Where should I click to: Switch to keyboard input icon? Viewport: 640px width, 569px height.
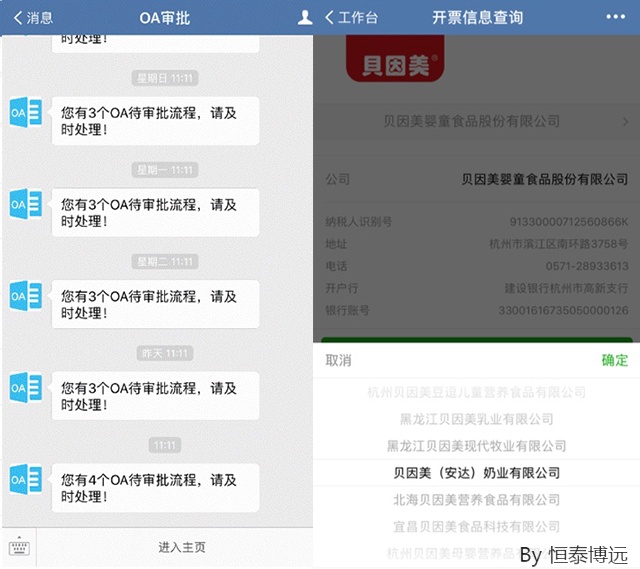19,547
